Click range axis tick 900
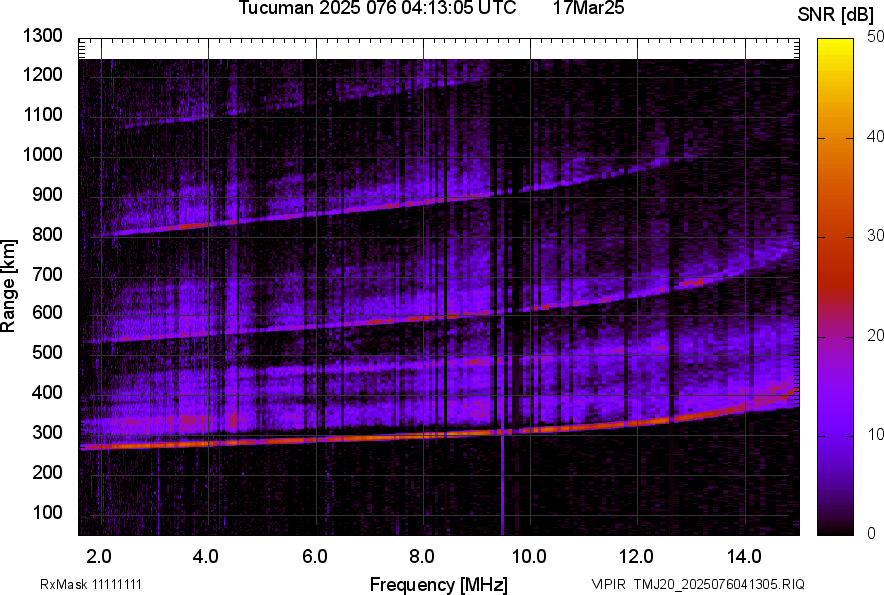The height and width of the screenshot is (595, 884). click(x=47, y=195)
